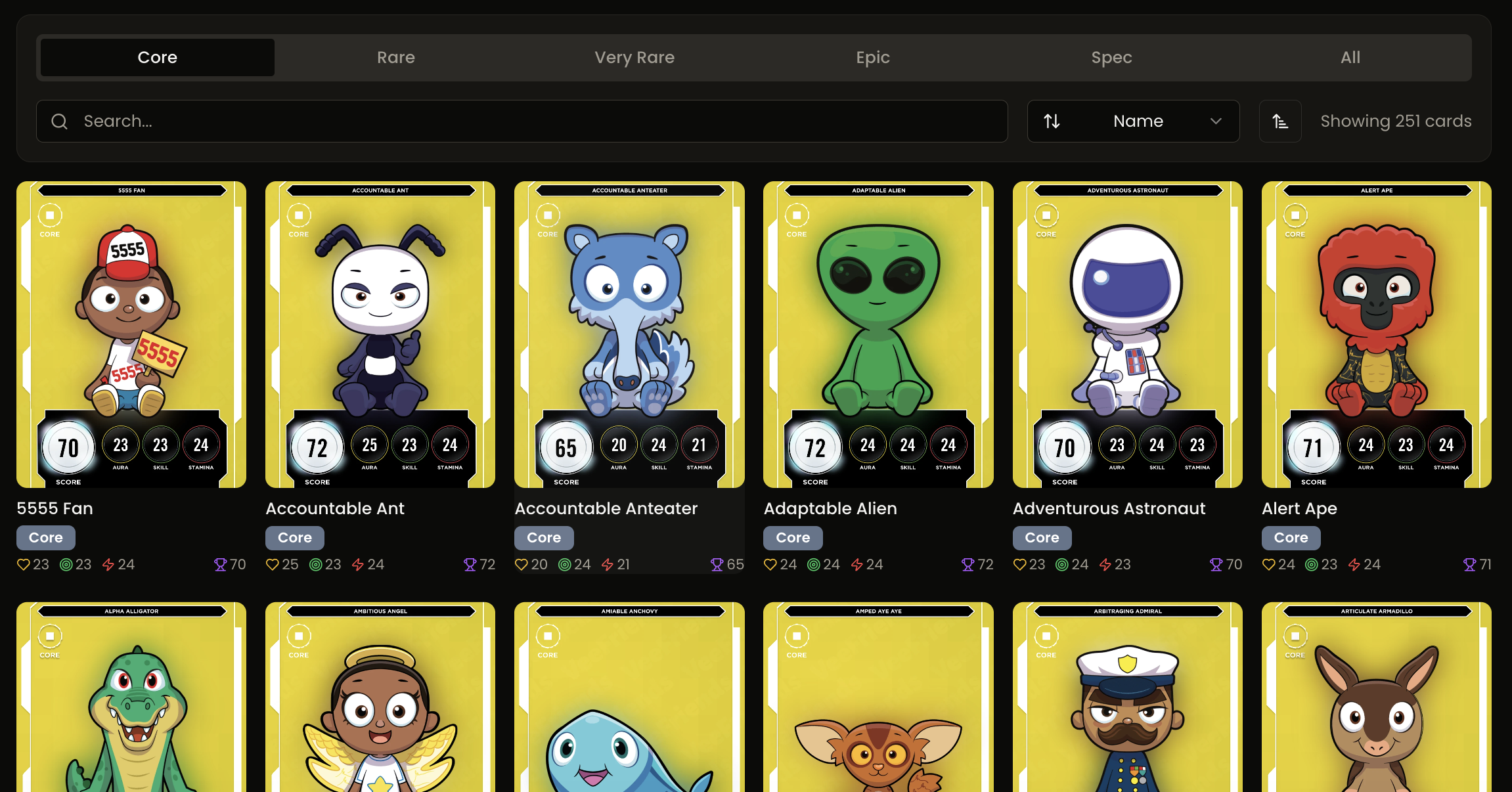This screenshot has height=792, width=1512.
Task: Click Core badge under Adaptable Alien
Action: [793, 538]
